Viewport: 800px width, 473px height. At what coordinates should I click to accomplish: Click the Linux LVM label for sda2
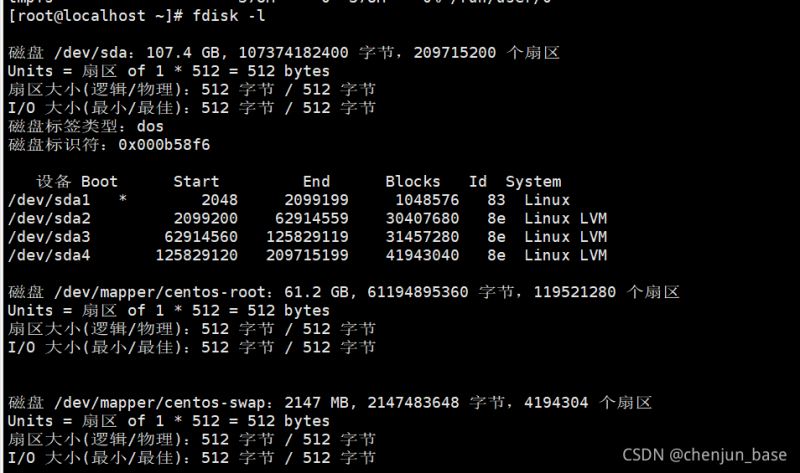(565, 218)
